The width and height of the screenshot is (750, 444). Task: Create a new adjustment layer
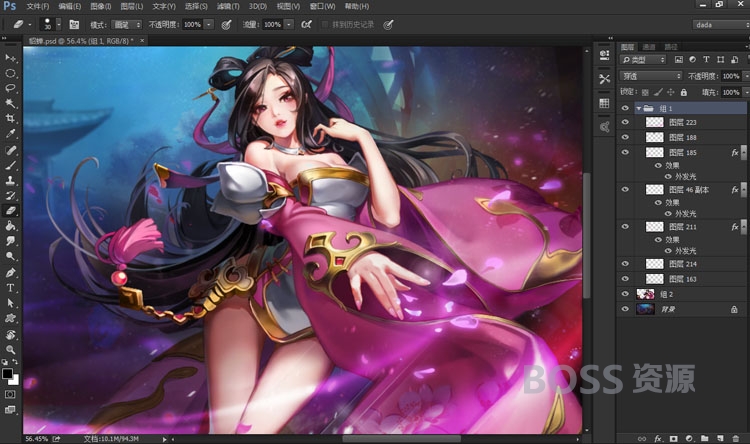click(689, 438)
